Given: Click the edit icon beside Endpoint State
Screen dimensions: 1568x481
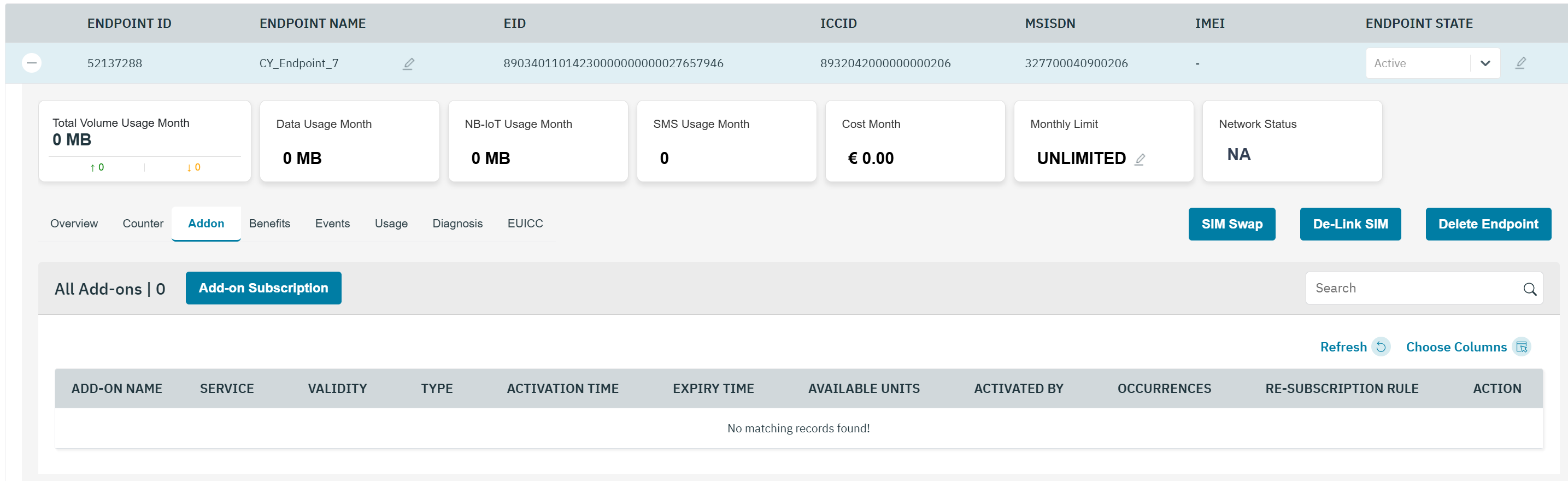Looking at the screenshot, I should coord(1520,63).
